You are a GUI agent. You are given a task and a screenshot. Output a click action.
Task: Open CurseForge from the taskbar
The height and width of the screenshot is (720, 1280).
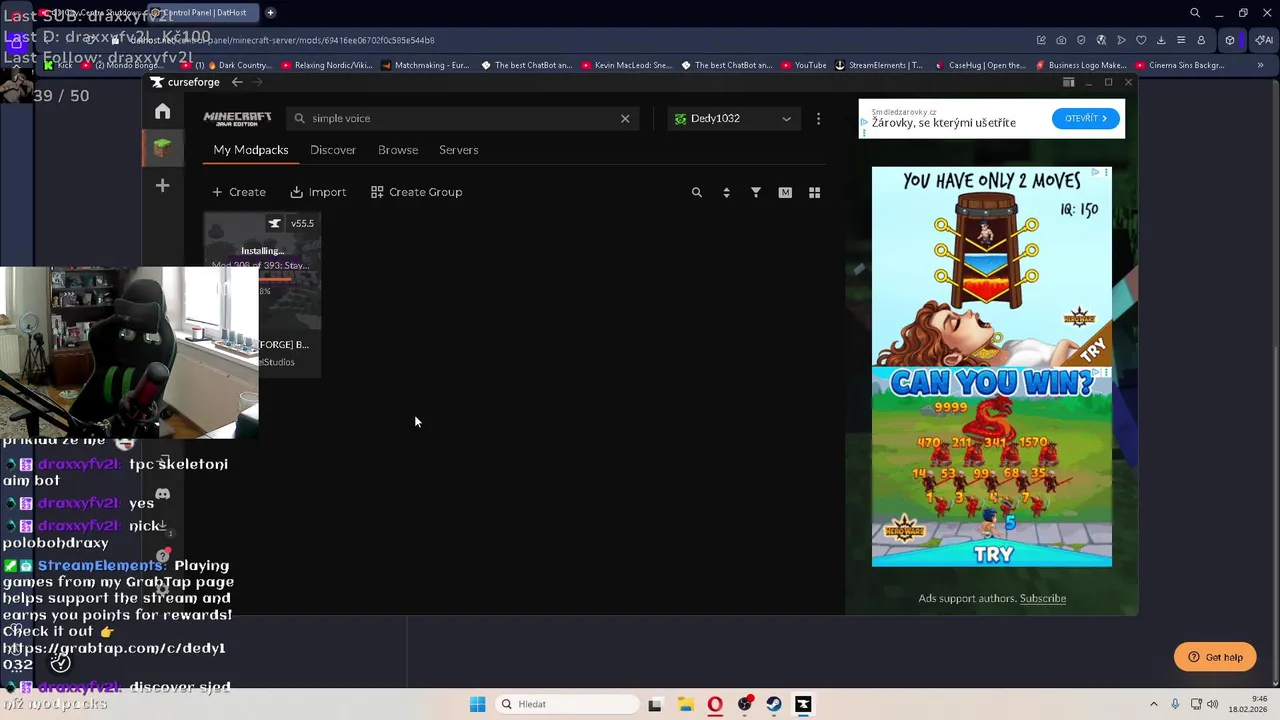pyautogui.click(x=803, y=704)
